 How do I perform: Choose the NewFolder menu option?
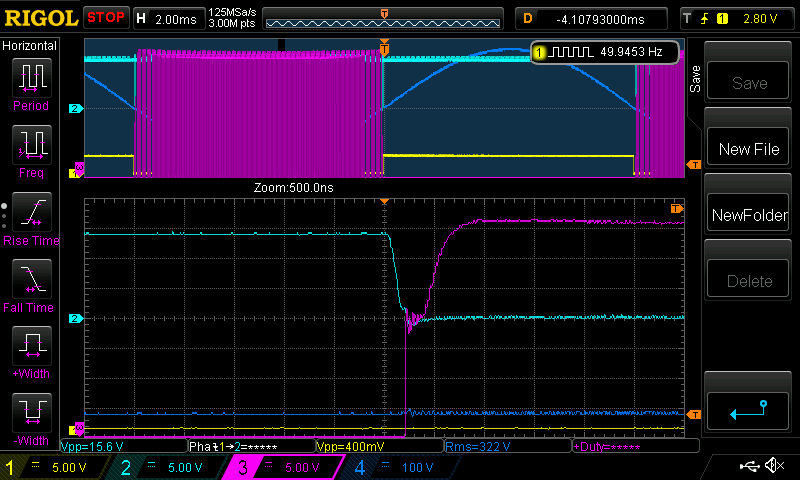749,215
